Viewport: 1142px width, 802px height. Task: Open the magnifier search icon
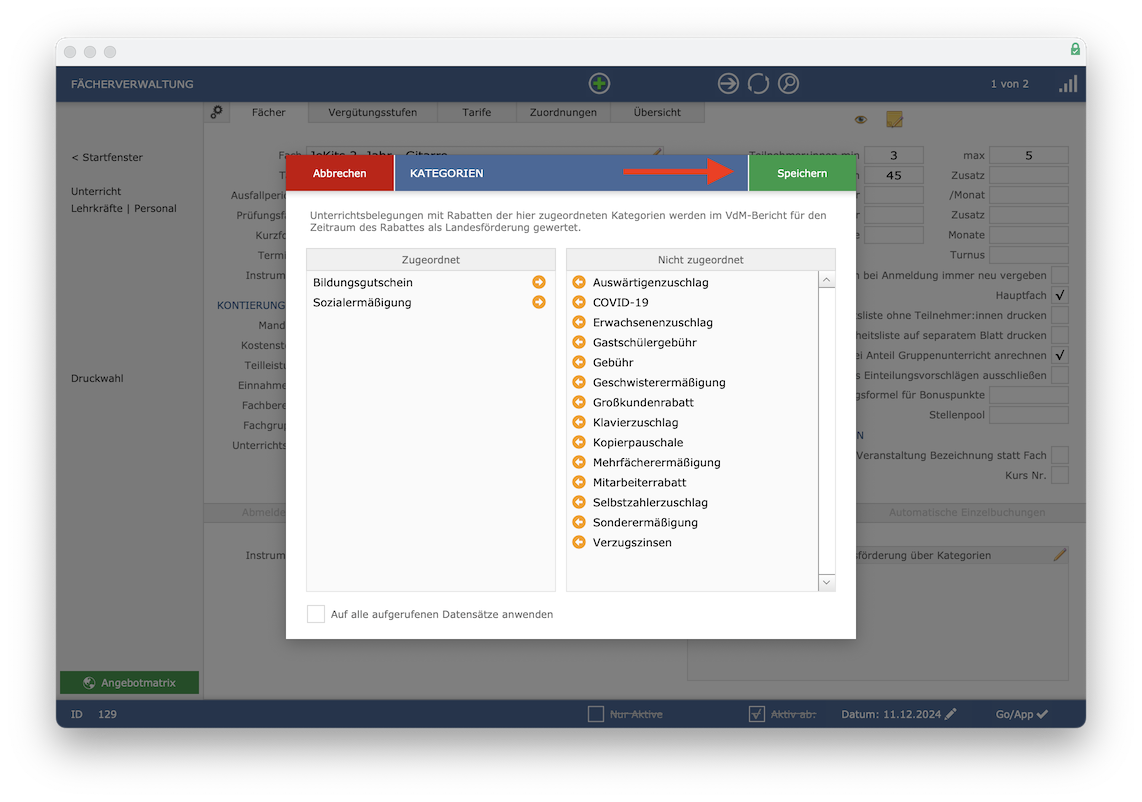point(788,84)
